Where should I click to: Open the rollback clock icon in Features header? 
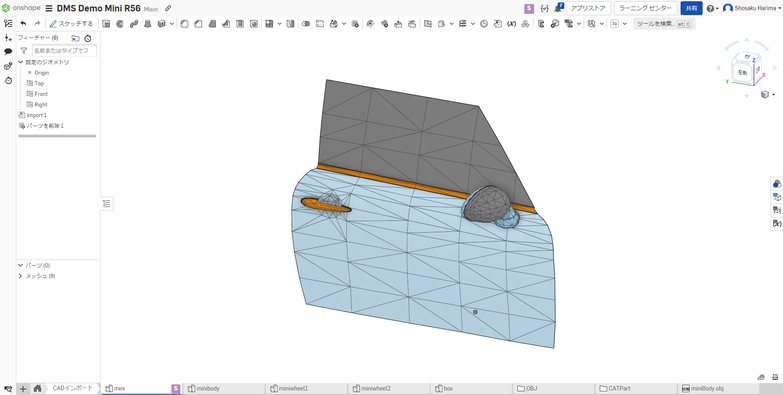88,38
